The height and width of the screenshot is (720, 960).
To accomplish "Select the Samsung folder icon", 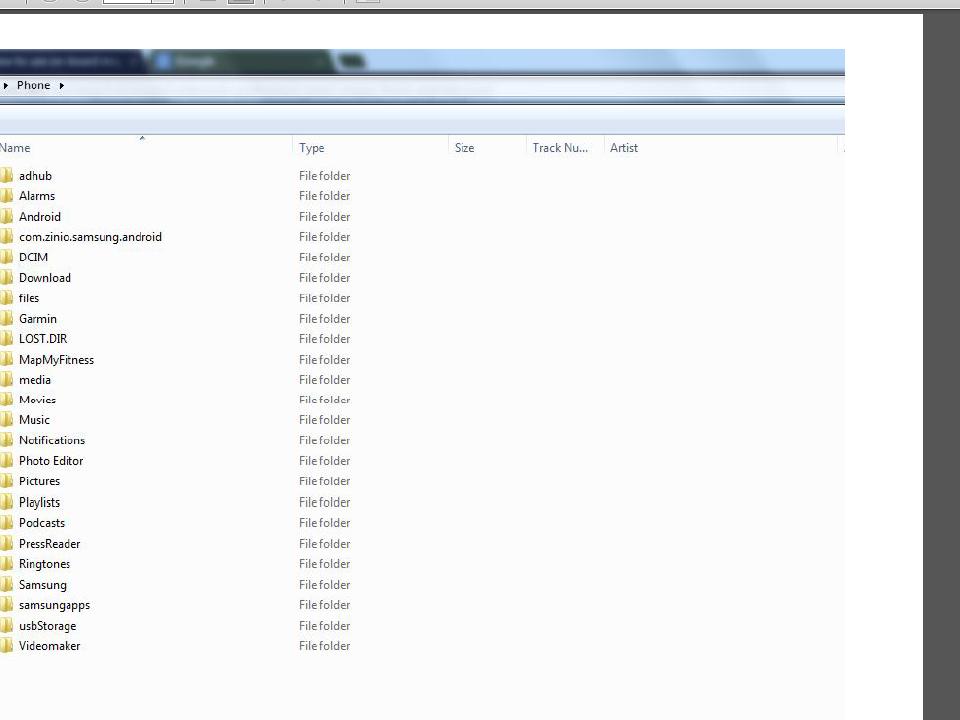I will 6,585.
